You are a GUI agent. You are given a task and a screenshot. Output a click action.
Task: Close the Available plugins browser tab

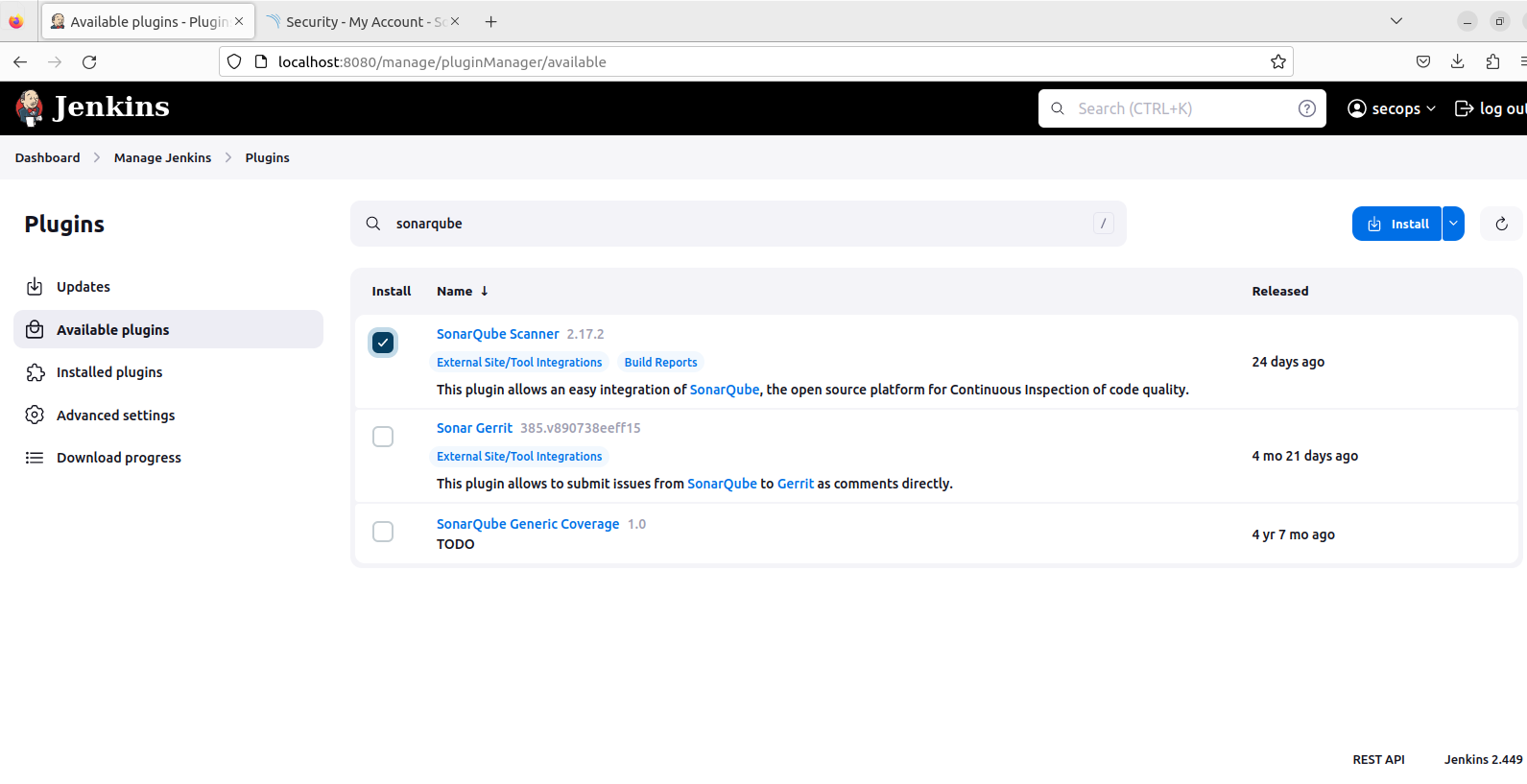click(x=239, y=21)
